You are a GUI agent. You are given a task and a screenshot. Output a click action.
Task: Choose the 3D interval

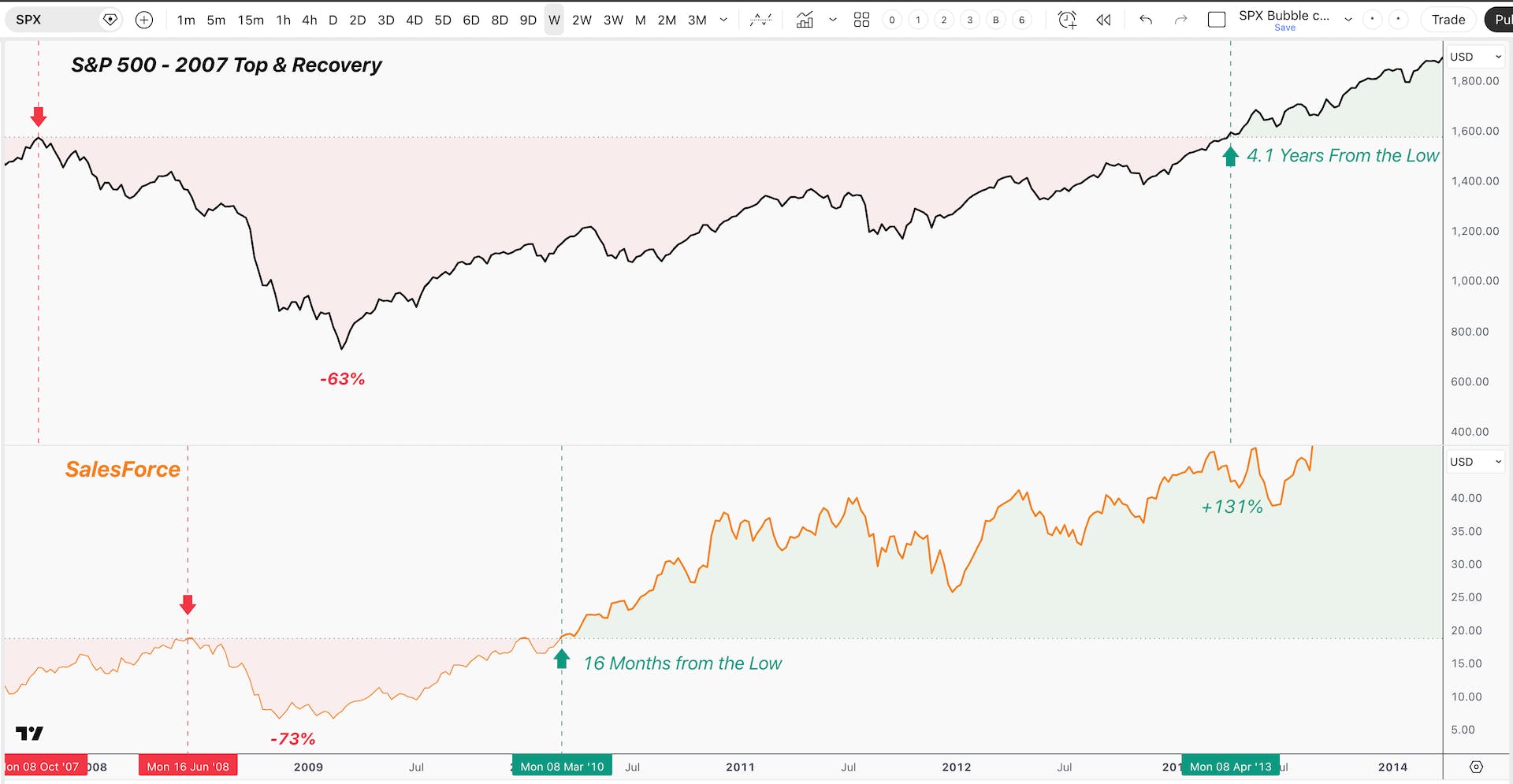click(x=386, y=20)
